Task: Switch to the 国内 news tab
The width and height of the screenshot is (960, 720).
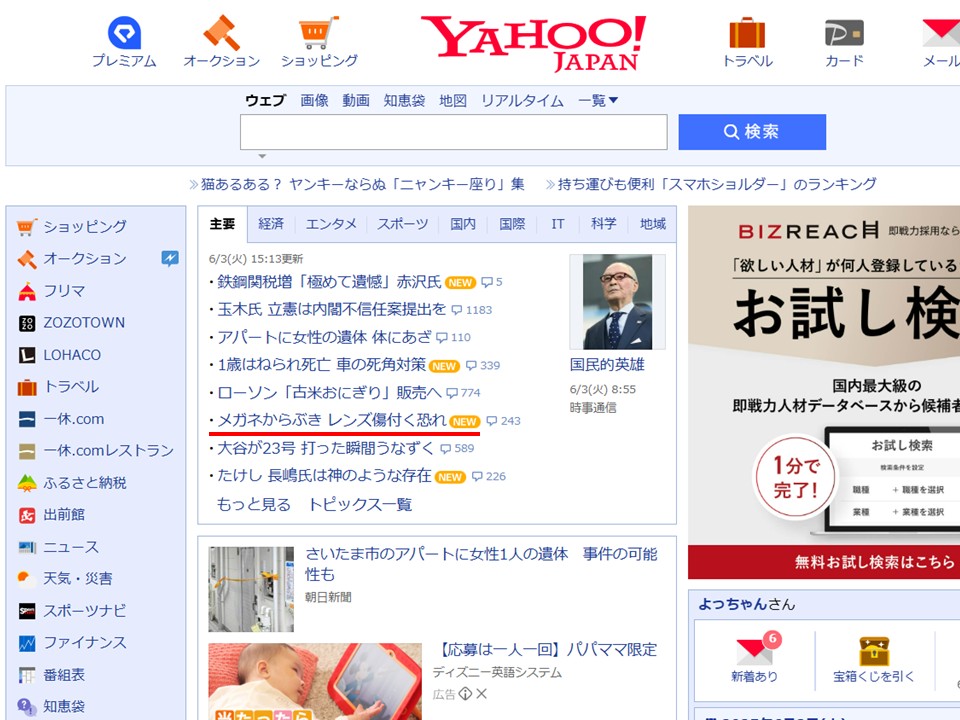Action: tap(463, 224)
